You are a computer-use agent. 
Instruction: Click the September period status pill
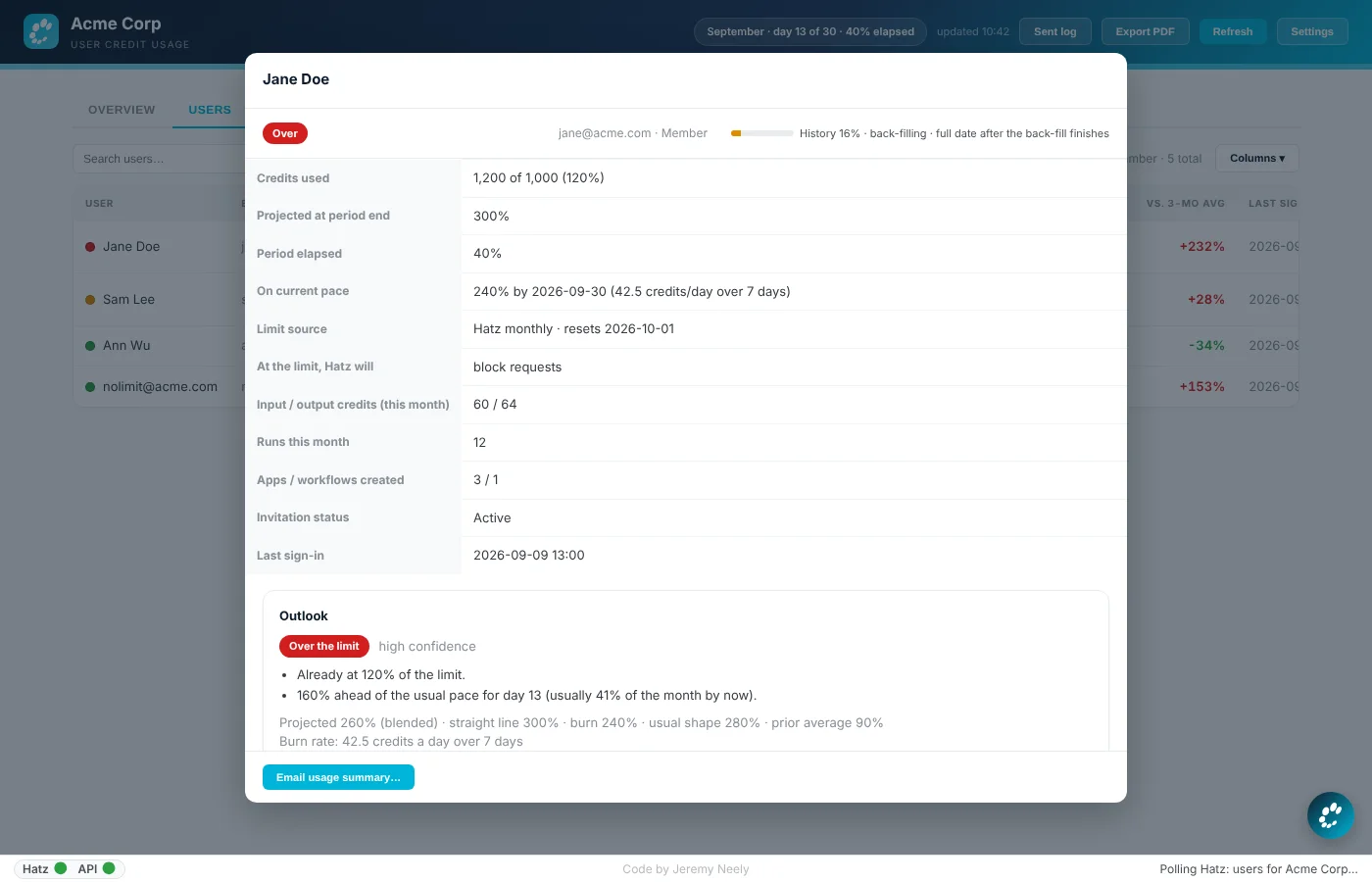coord(810,31)
